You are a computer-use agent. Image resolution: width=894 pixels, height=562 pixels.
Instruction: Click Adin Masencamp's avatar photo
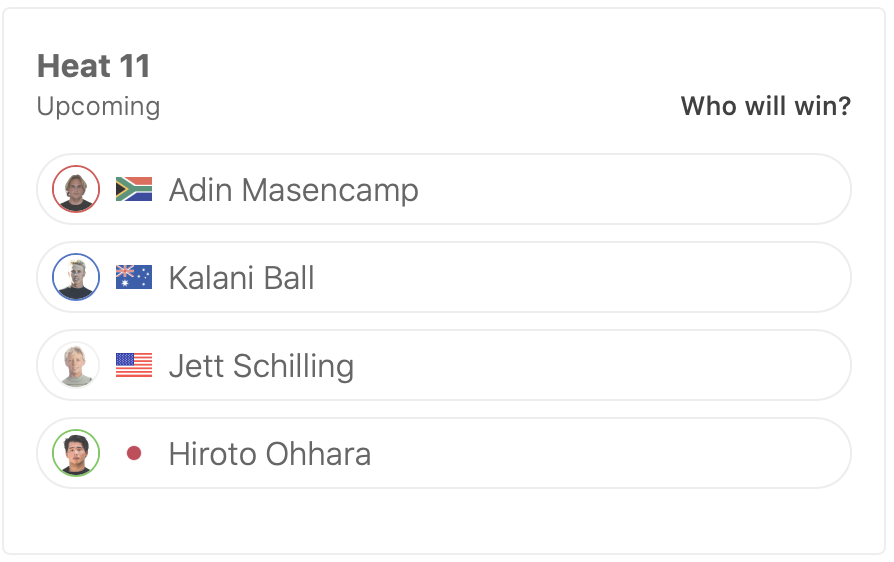[76, 189]
